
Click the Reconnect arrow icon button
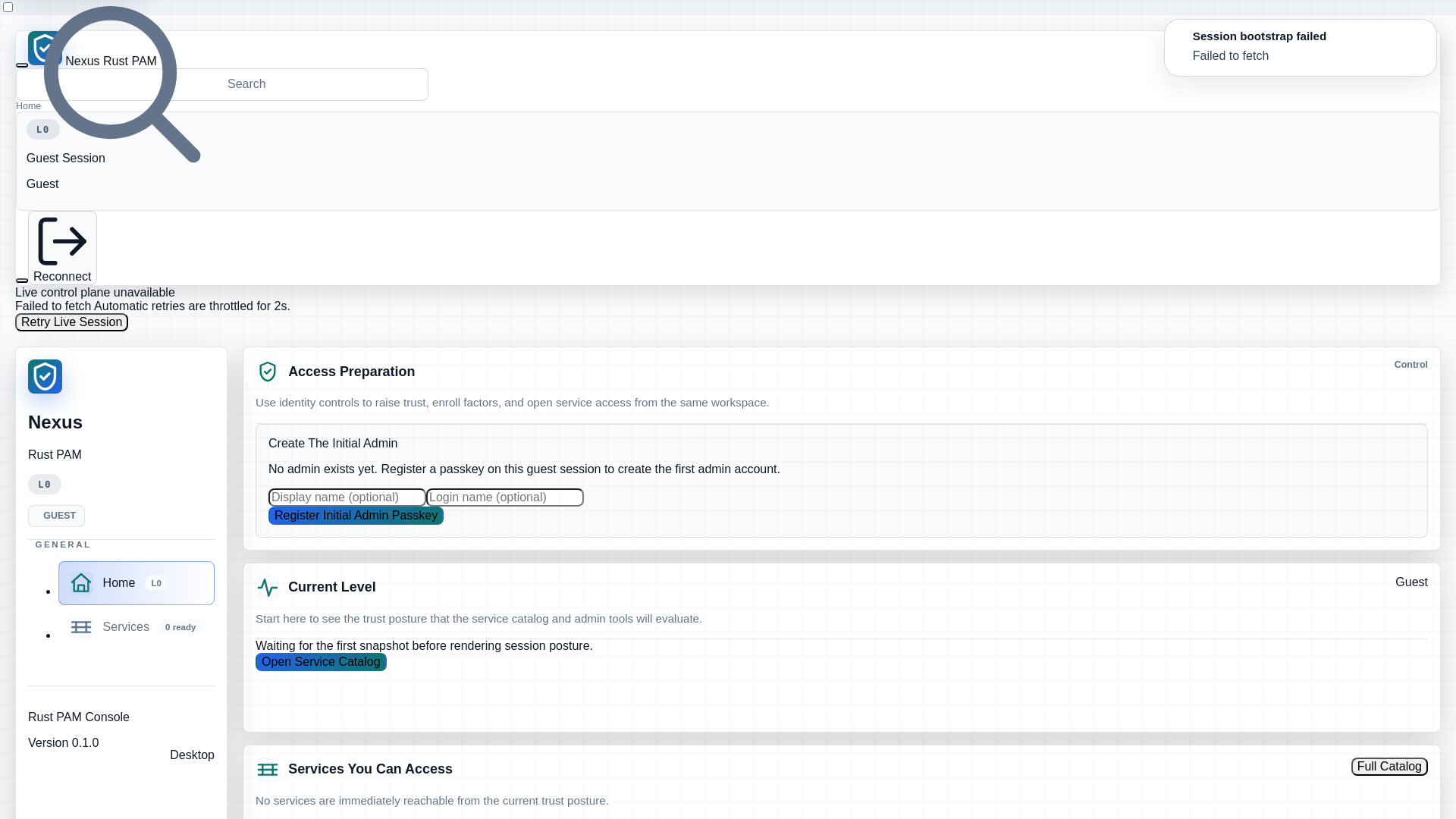coord(62,248)
